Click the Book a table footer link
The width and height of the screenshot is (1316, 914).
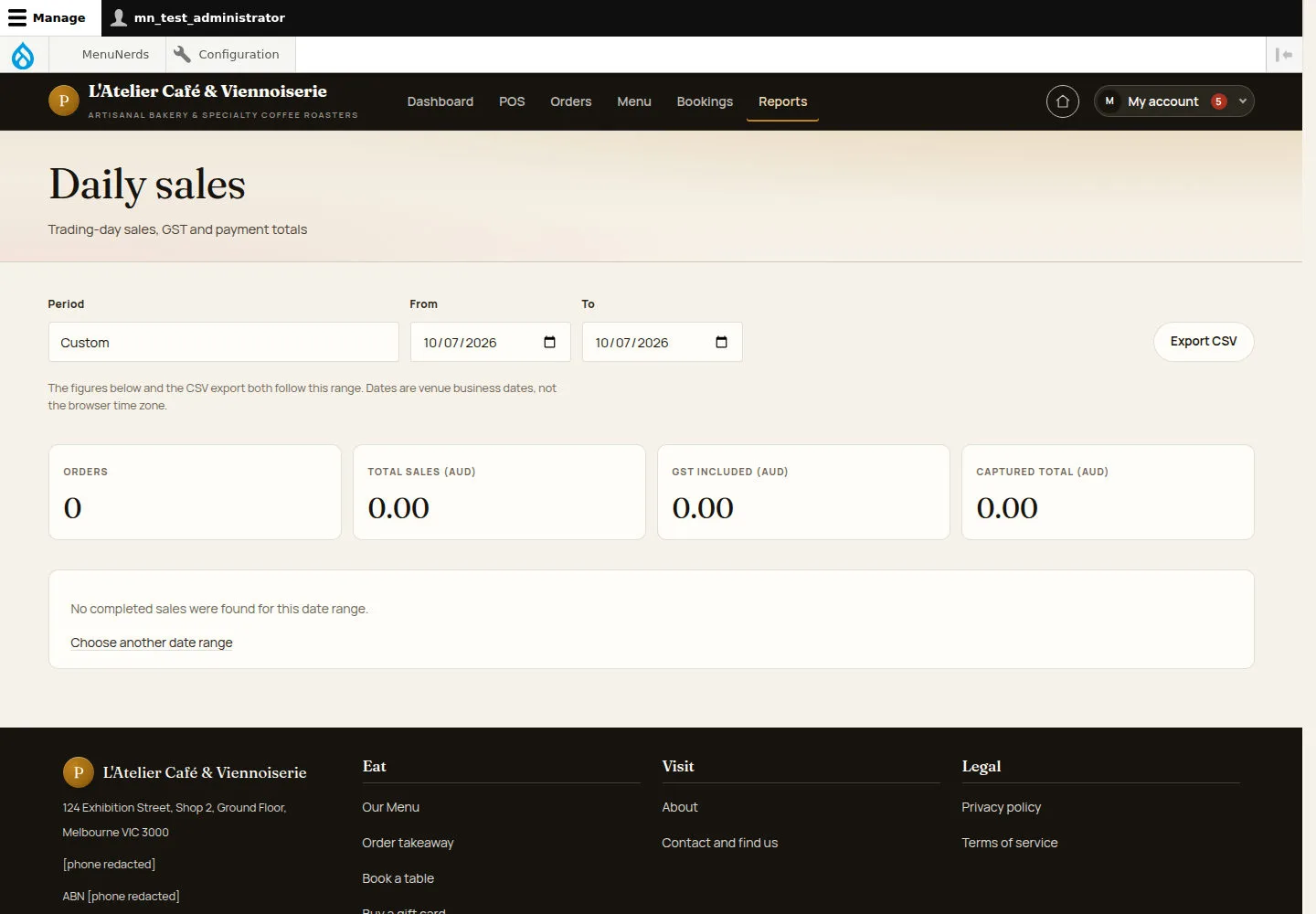(x=398, y=878)
